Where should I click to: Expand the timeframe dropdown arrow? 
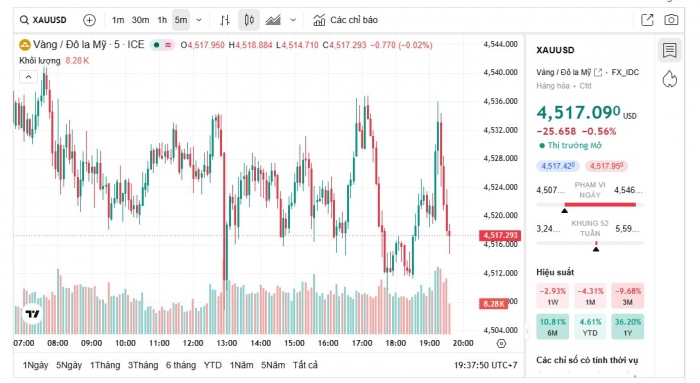(x=199, y=20)
